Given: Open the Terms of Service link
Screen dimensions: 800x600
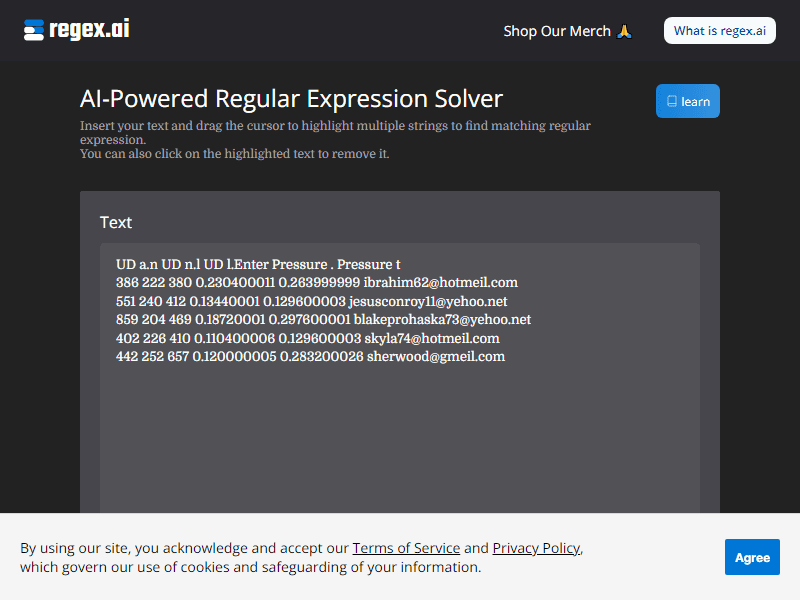Looking at the screenshot, I should (406, 548).
